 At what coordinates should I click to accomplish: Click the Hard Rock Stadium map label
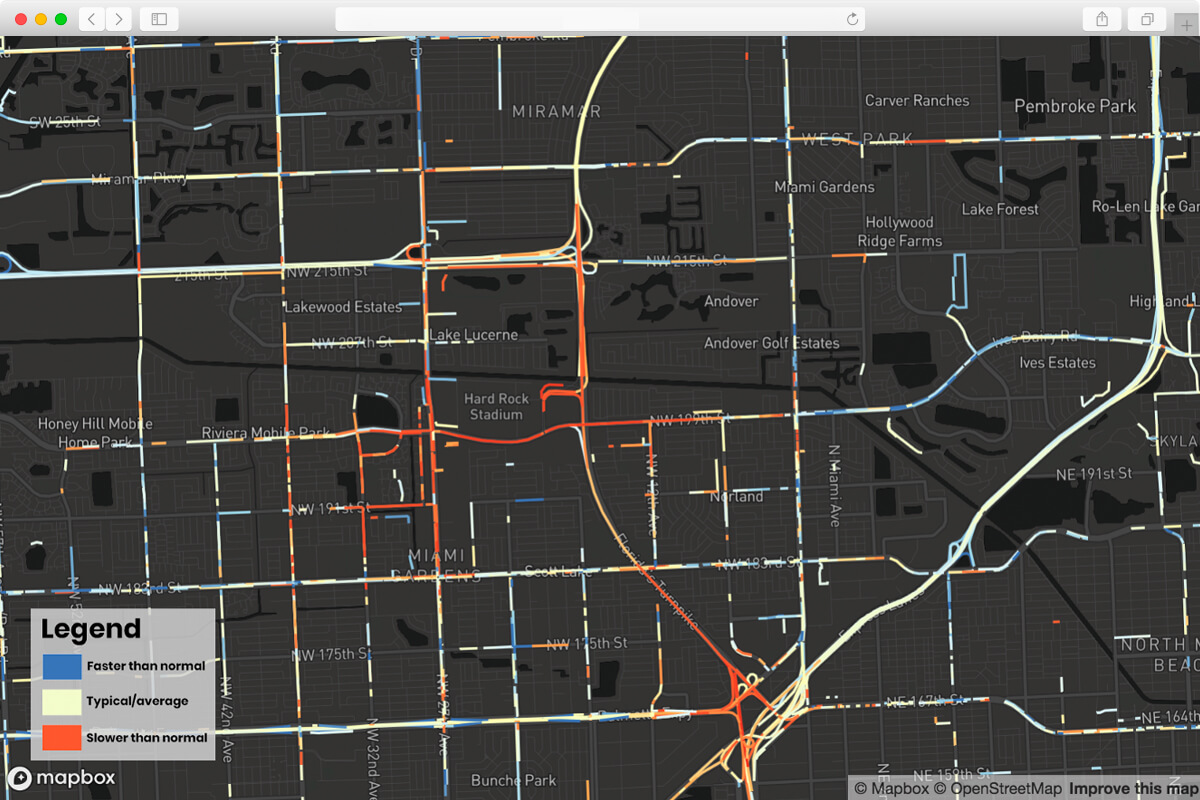(496, 404)
